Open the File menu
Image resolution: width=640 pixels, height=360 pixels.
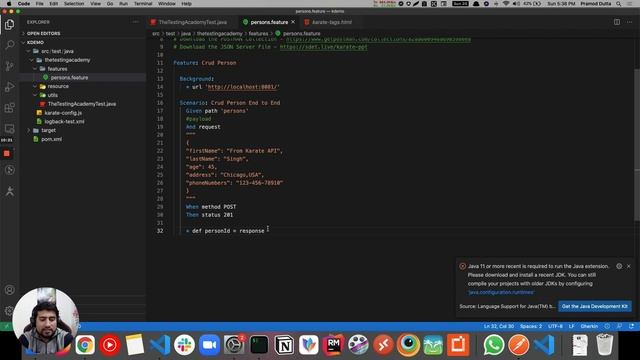40,4
